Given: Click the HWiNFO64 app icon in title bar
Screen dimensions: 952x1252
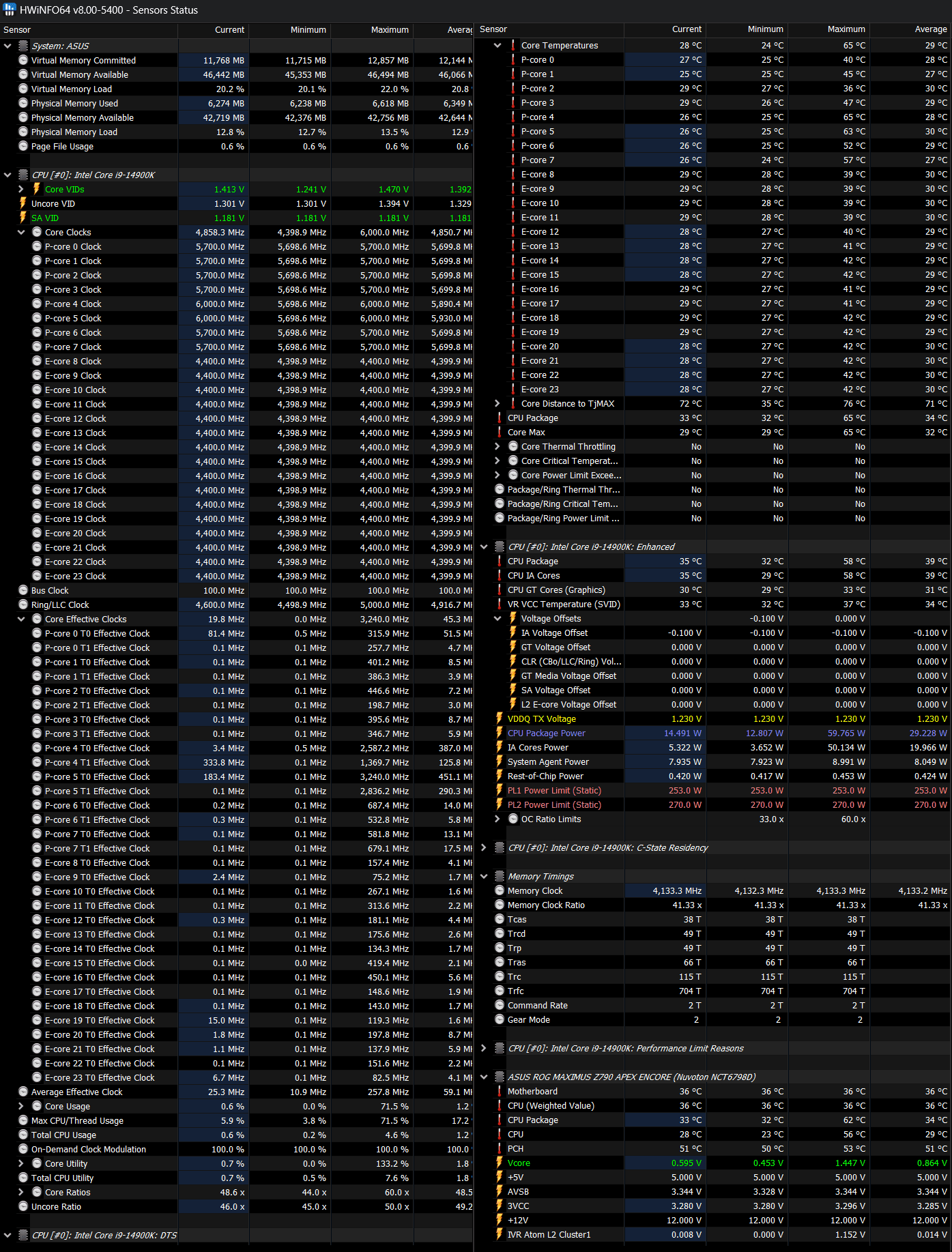Looking at the screenshot, I should (10, 10).
